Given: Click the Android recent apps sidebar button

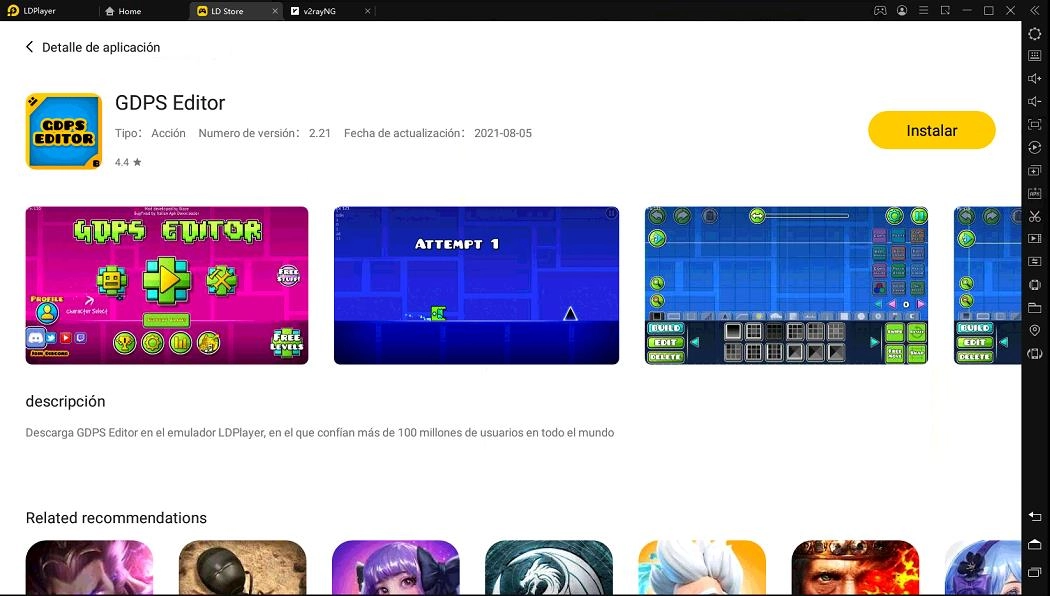Looking at the screenshot, I should pyautogui.click(x=1035, y=572).
